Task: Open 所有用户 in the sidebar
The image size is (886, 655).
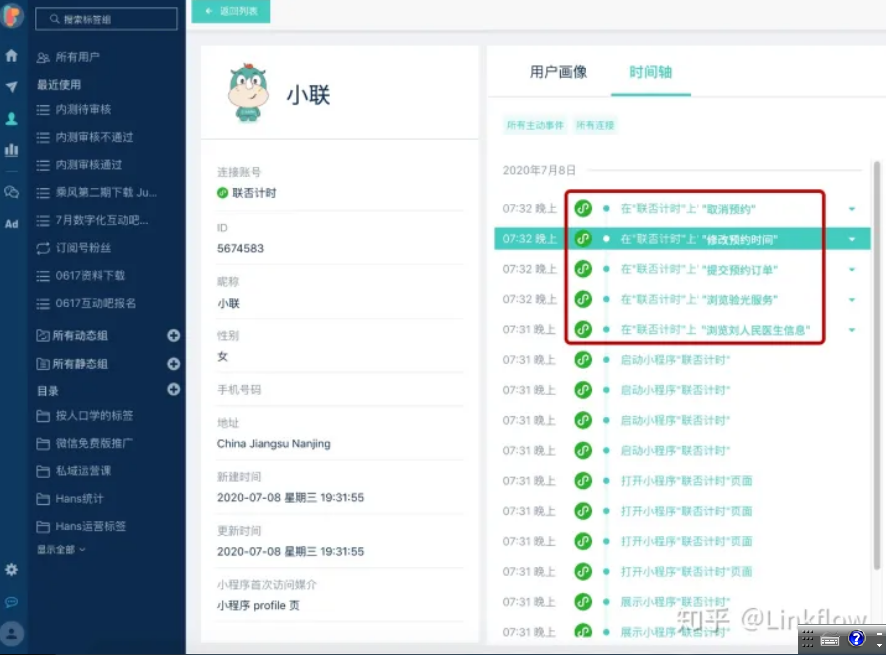Action: pos(69,57)
